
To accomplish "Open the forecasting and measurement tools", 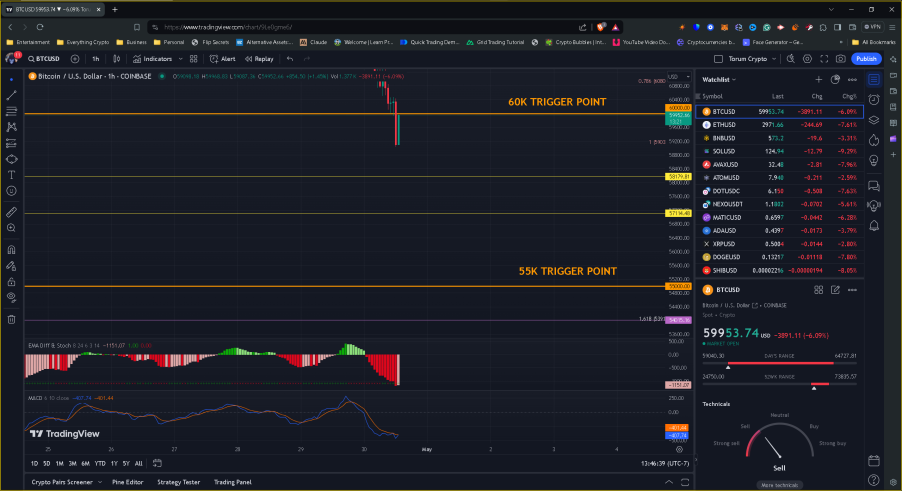I will click(x=11, y=143).
